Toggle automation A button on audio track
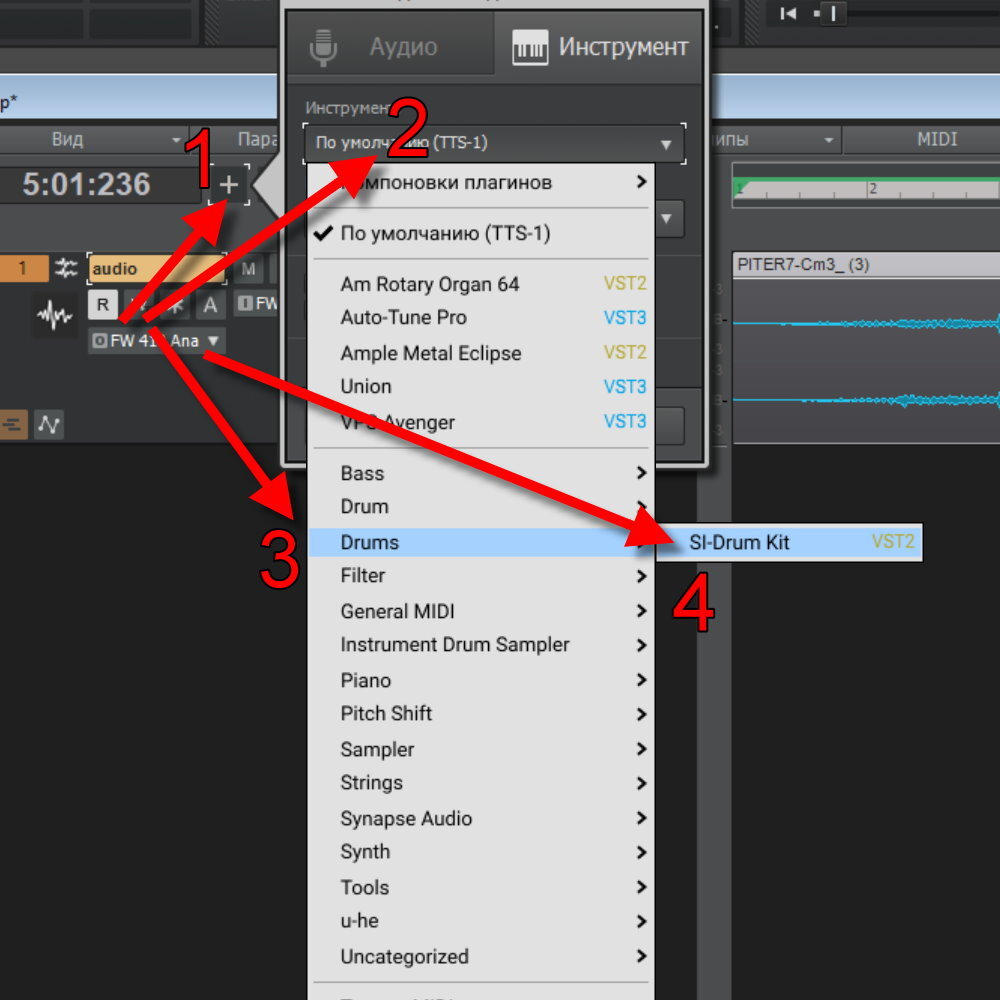1000x1000 pixels. [210, 305]
